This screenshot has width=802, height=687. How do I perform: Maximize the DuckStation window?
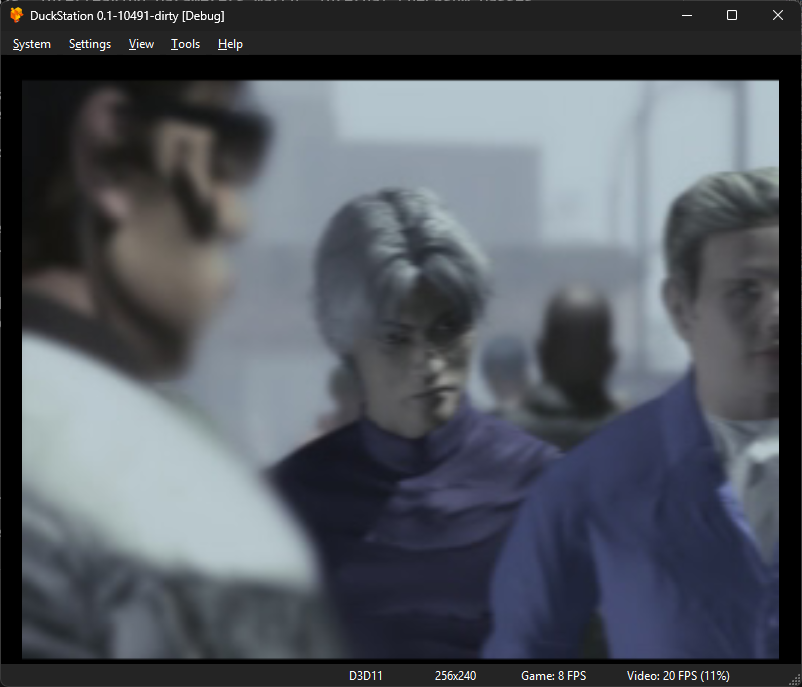(732, 15)
